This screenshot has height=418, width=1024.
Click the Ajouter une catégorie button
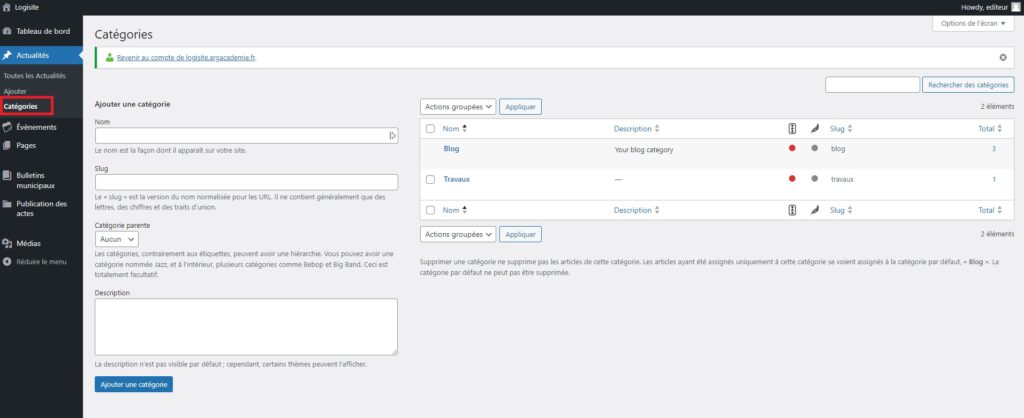point(133,384)
